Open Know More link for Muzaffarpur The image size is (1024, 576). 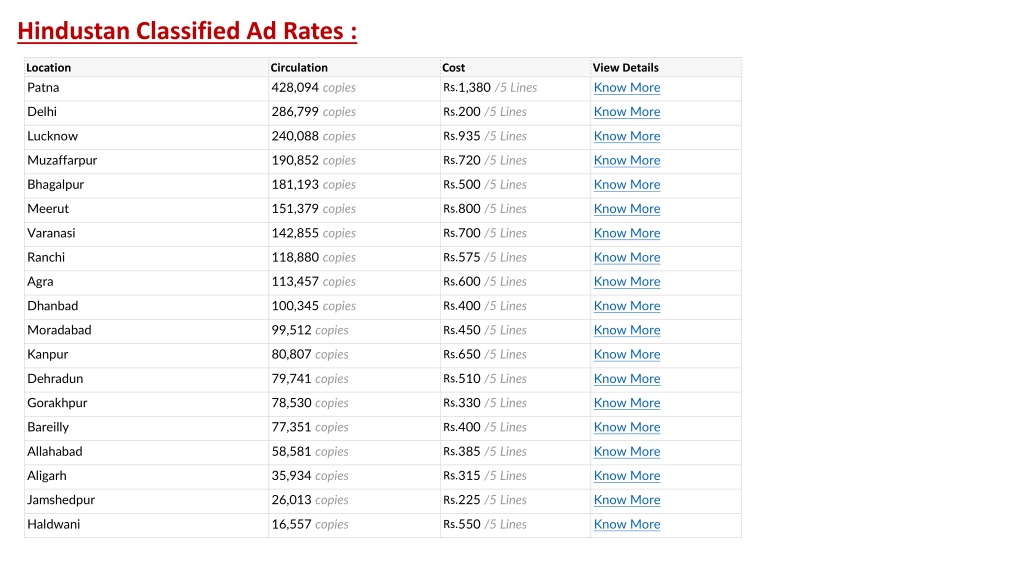pyautogui.click(x=626, y=160)
